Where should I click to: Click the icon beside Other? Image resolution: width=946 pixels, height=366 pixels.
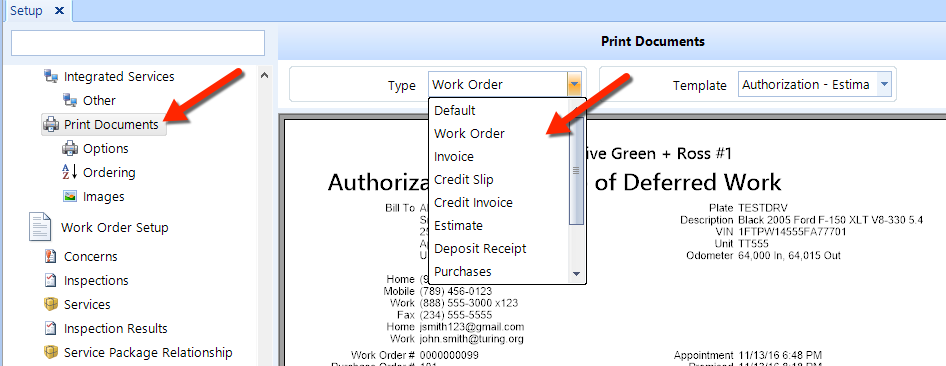point(70,100)
